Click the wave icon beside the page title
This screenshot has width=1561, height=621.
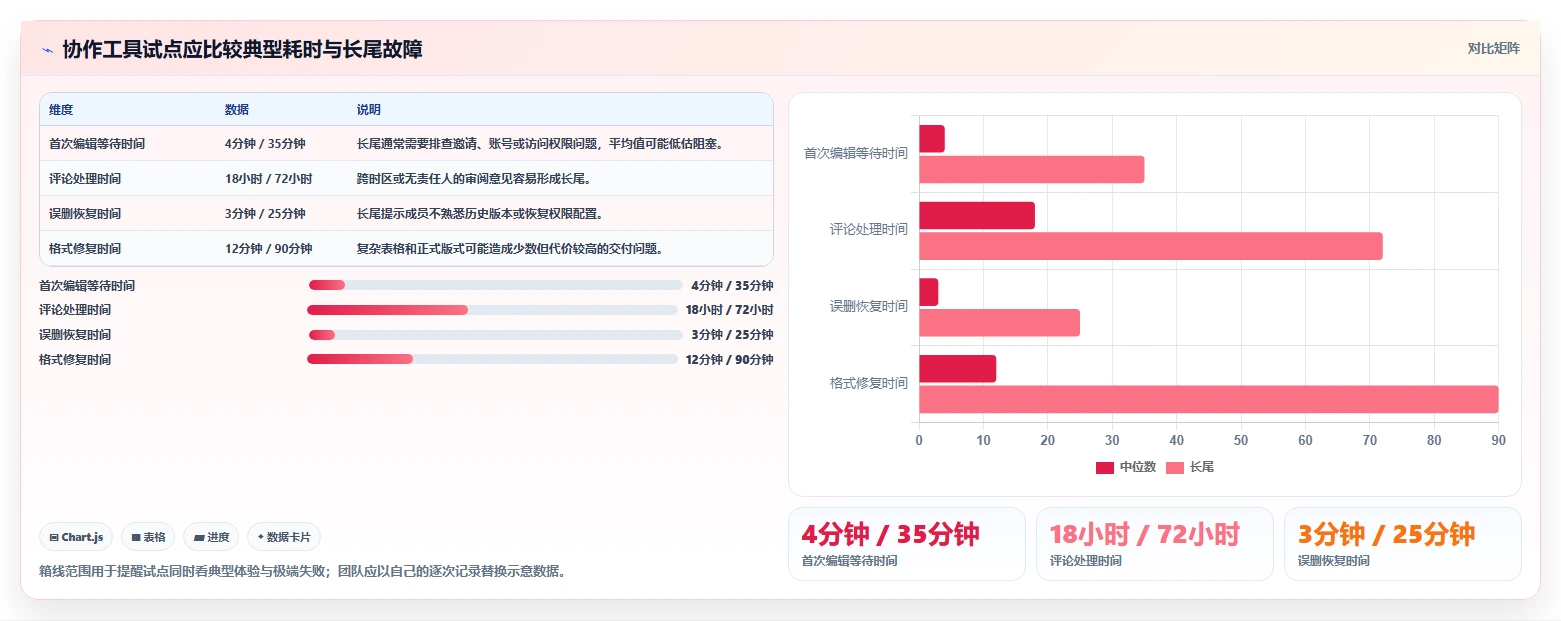point(47,50)
